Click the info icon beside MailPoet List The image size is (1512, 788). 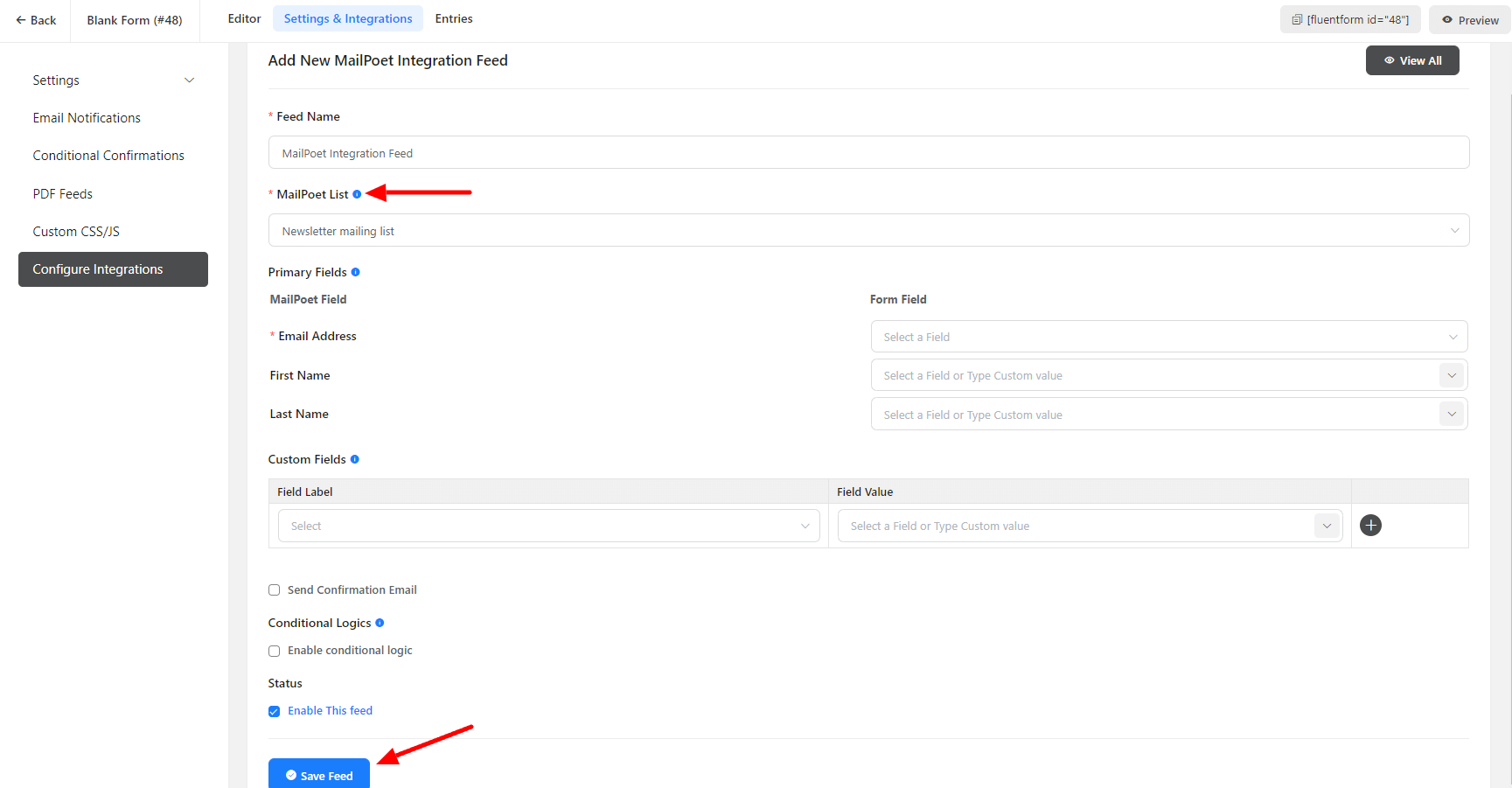[357, 194]
